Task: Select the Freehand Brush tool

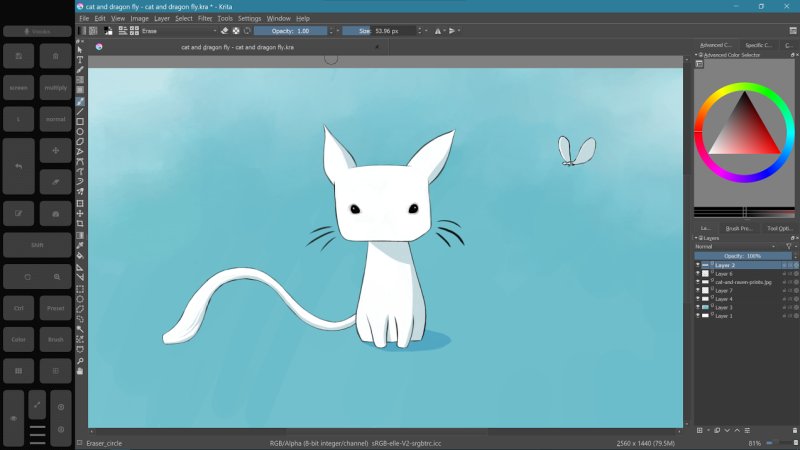Action: 80,101
